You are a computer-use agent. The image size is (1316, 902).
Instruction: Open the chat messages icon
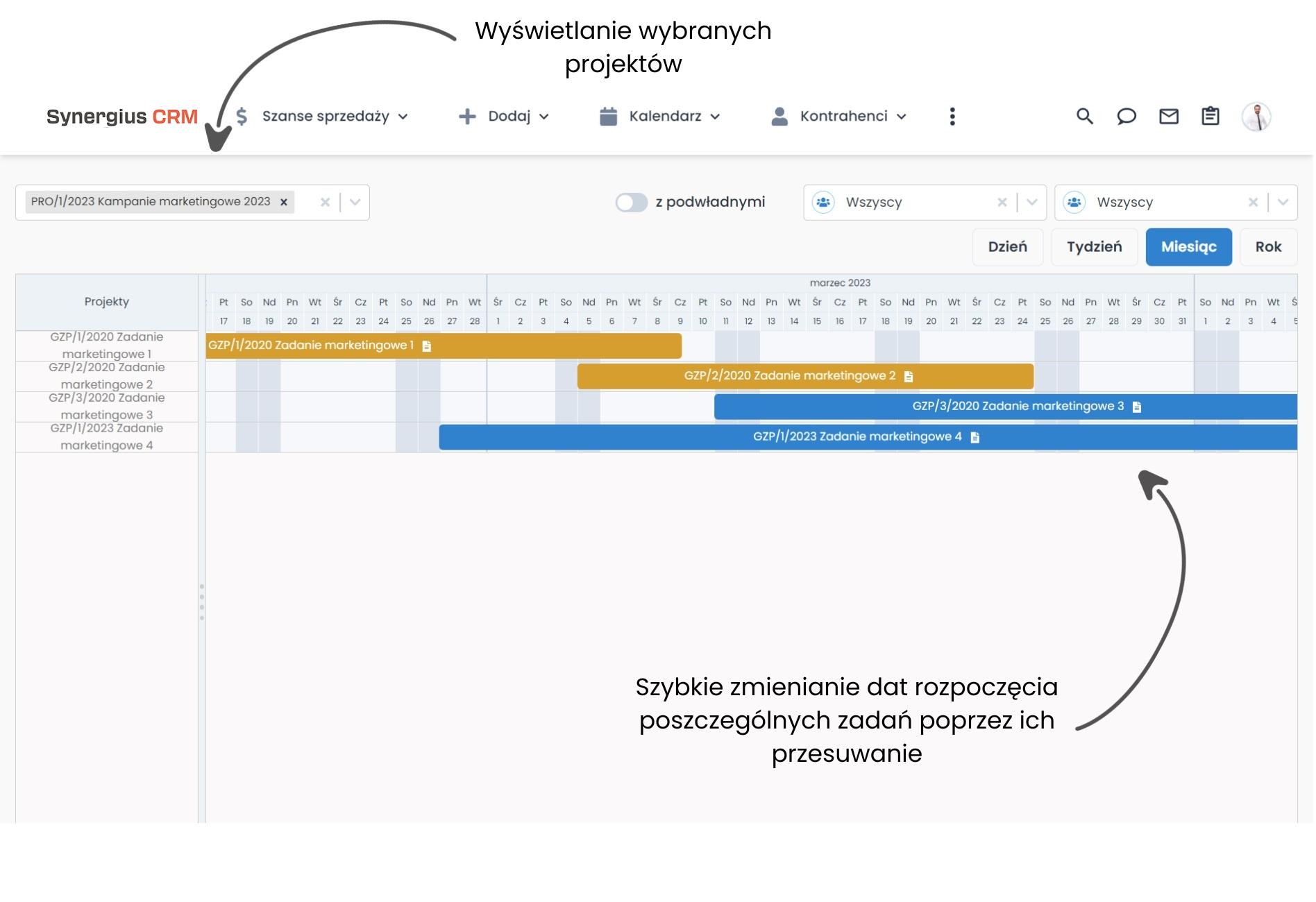[1126, 116]
